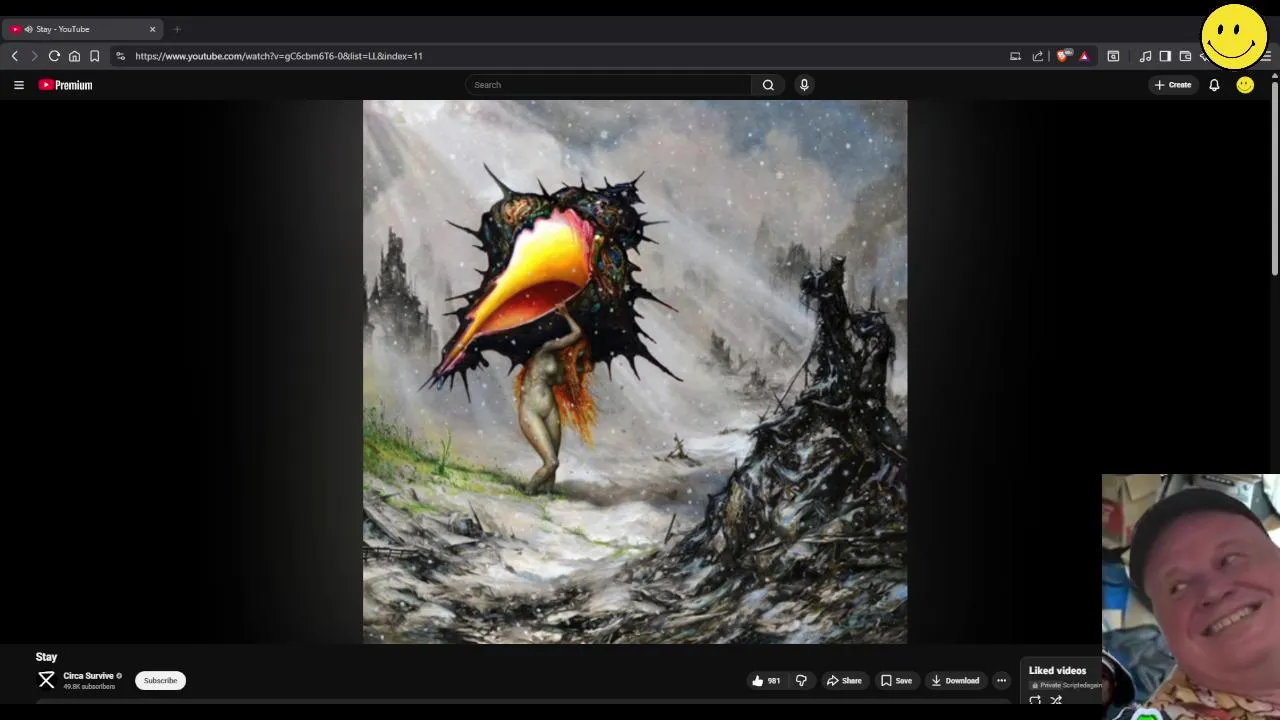Switch to the 'Stay - YouTube' tab
This screenshot has height=720, width=1280.
pyautogui.click(x=80, y=29)
